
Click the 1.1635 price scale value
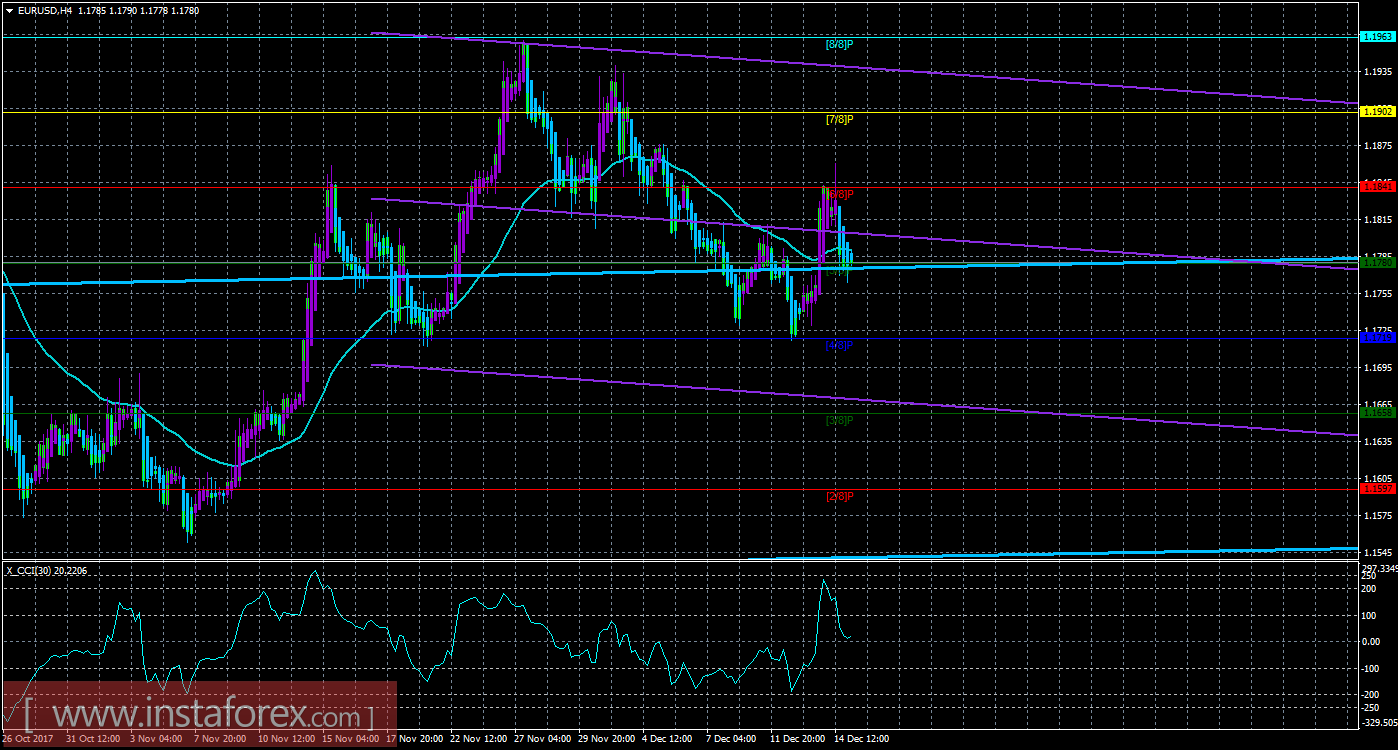[1377, 442]
